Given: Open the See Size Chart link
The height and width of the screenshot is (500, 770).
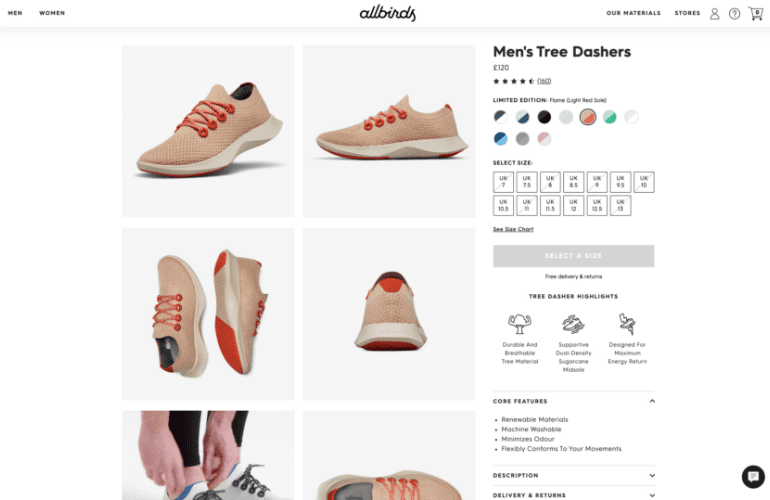Looking at the screenshot, I should pyautogui.click(x=513, y=229).
